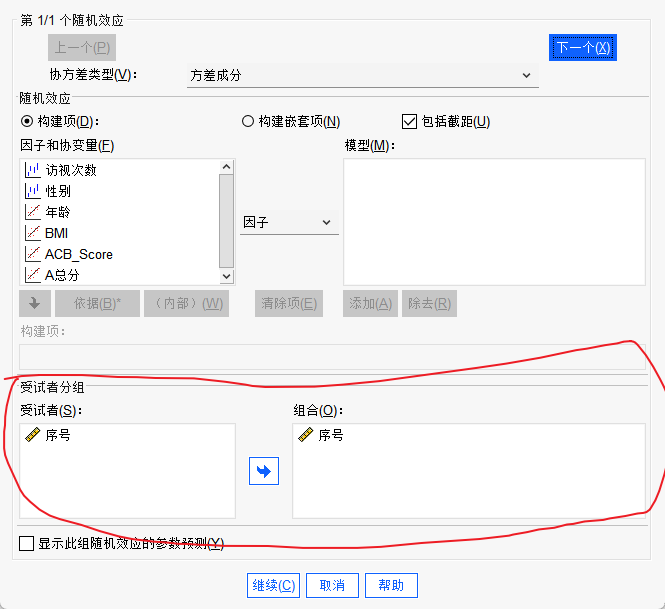Open the 协方差类型 dropdown
The image size is (665, 609).
[x=362, y=75]
